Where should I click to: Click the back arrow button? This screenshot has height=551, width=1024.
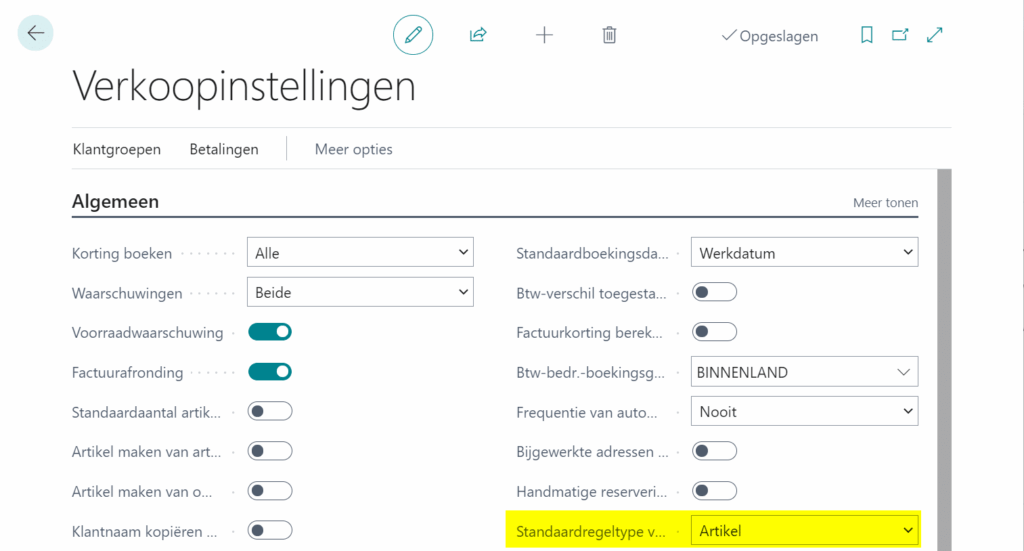pyautogui.click(x=36, y=34)
